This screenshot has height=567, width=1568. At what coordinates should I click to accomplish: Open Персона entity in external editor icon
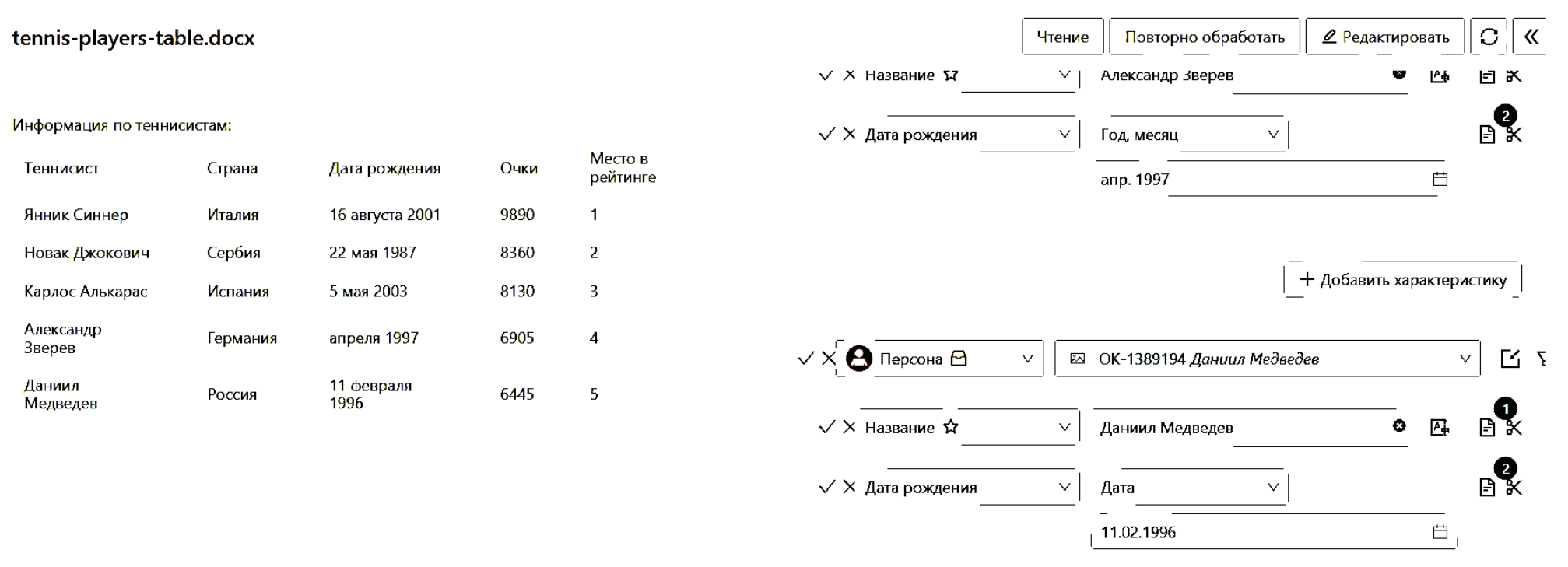point(1510,359)
